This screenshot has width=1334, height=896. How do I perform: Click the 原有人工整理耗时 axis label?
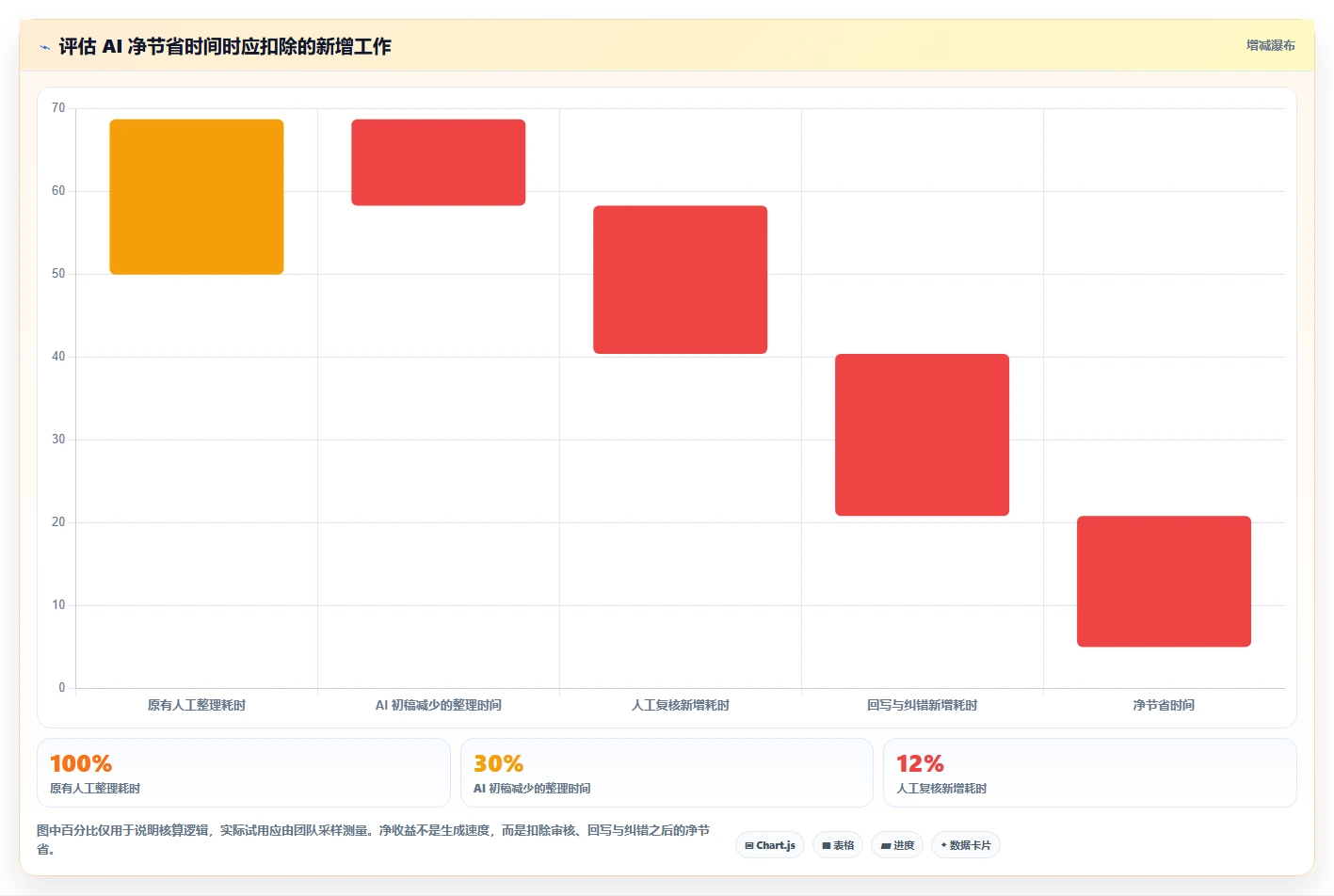(x=197, y=705)
